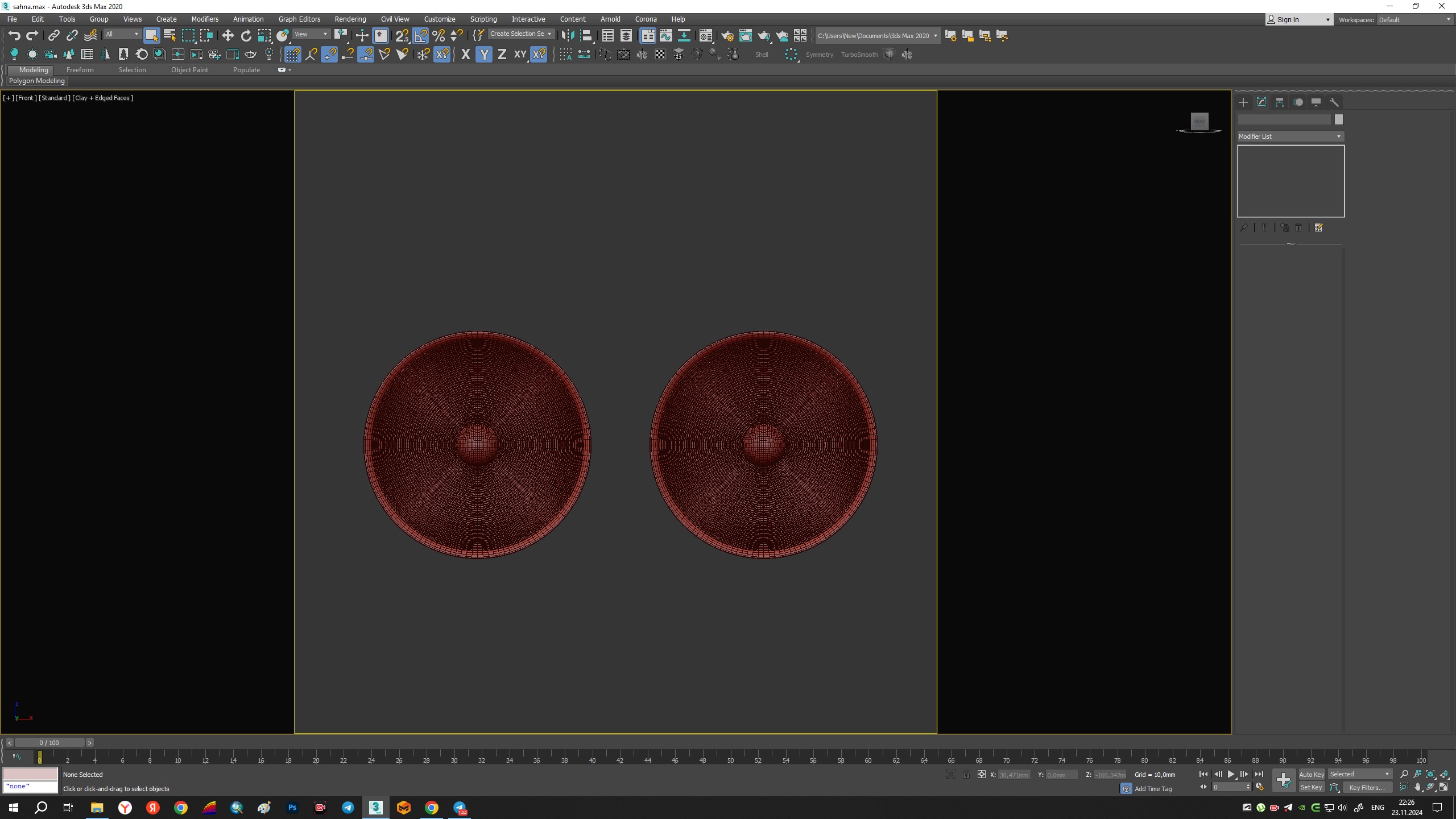Click the Key Filters button

coord(1367,788)
